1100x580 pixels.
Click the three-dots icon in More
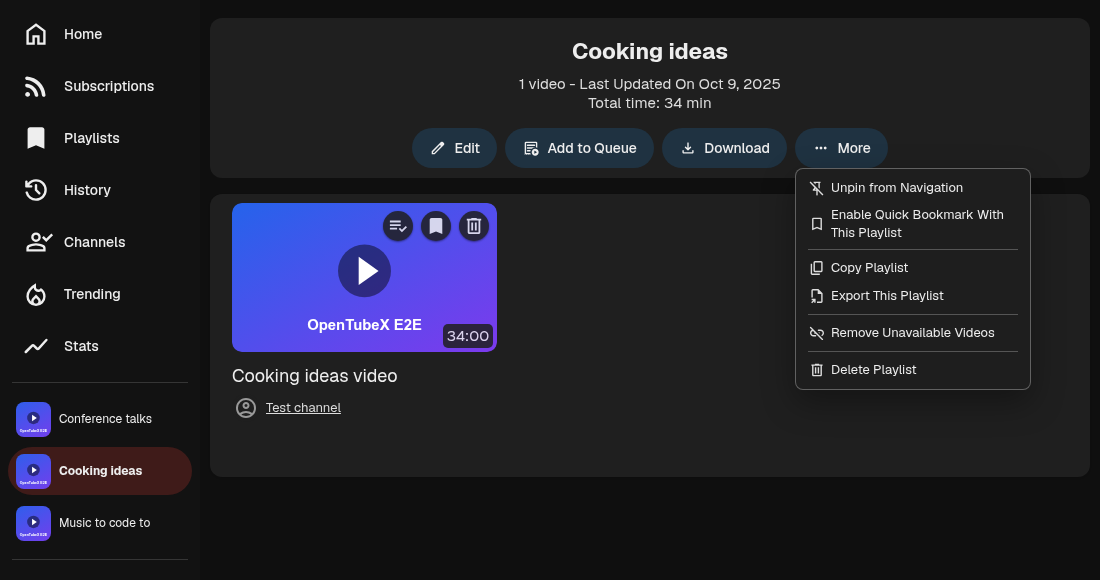(x=821, y=148)
